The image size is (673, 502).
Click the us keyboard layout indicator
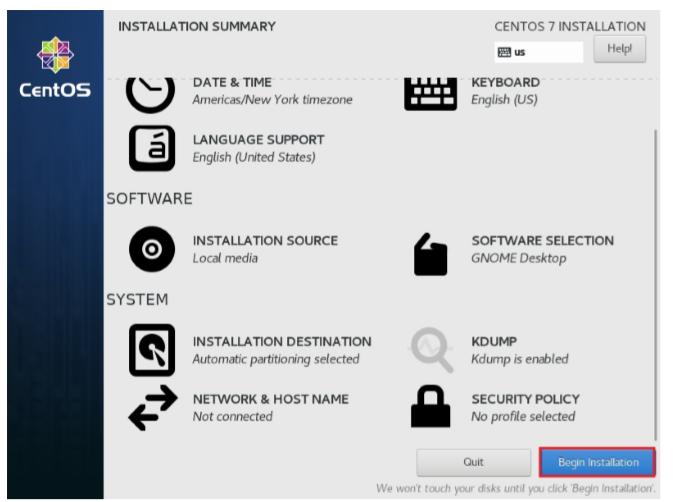coord(538,50)
